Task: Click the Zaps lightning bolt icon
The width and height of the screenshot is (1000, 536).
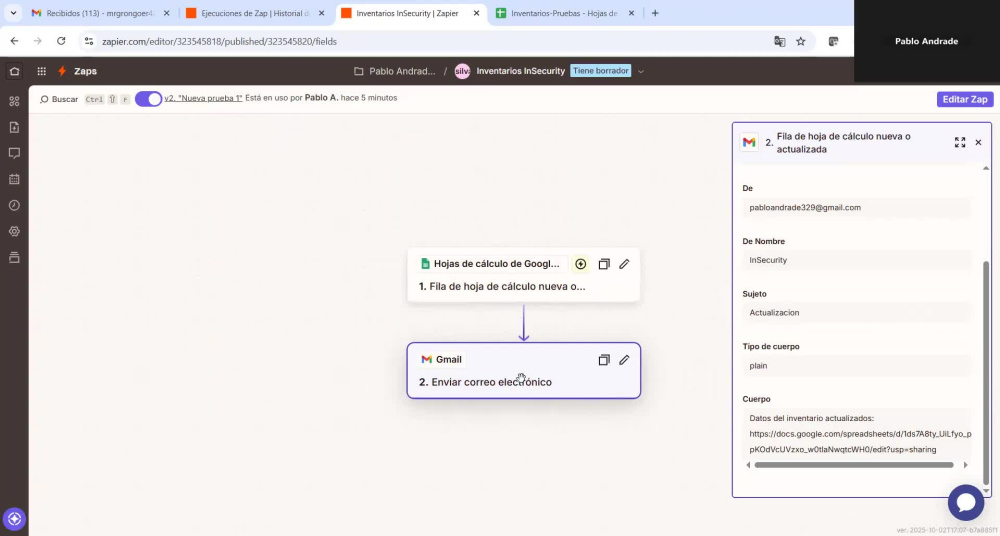Action: click(x=62, y=71)
